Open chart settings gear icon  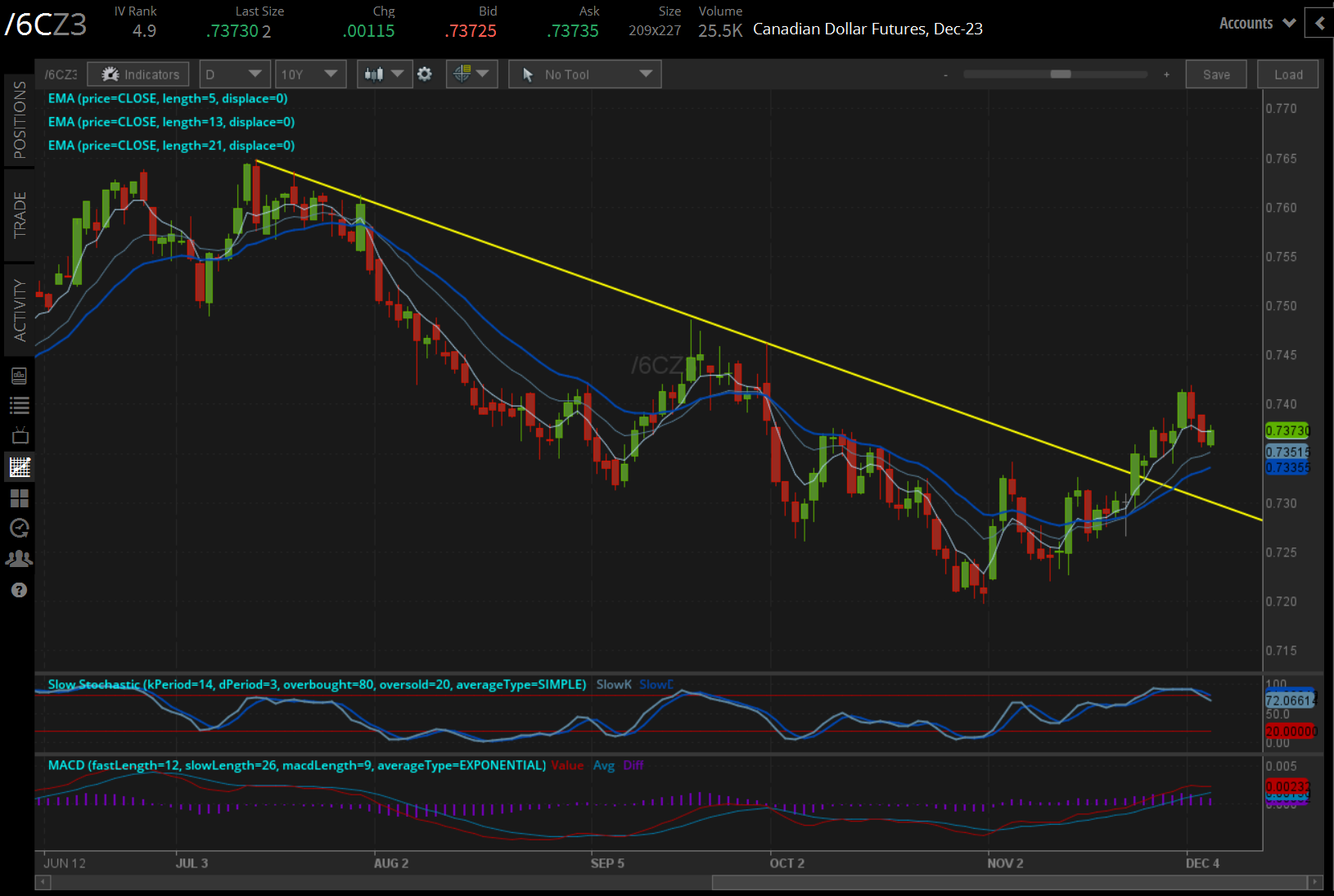point(425,74)
